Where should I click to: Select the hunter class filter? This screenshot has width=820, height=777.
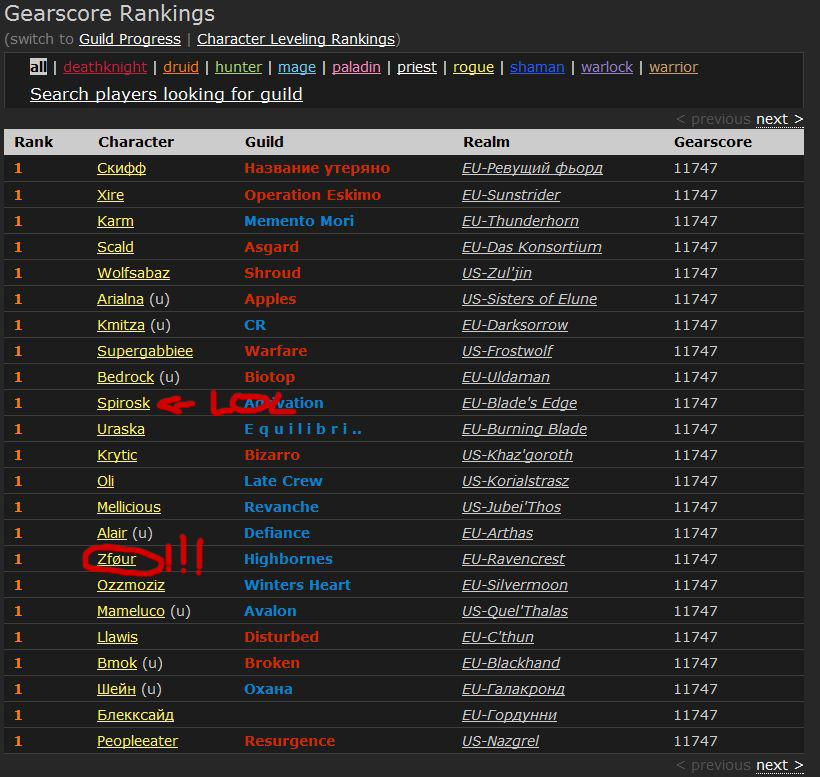pyautogui.click(x=238, y=67)
